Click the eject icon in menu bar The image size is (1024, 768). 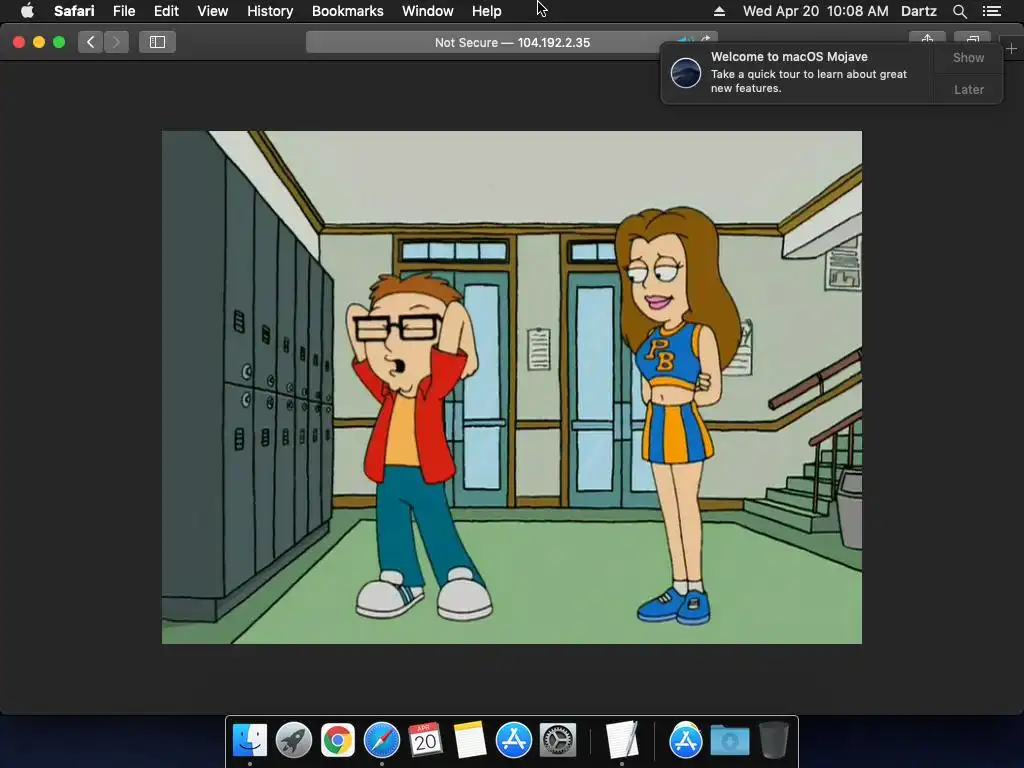[x=719, y=11]
